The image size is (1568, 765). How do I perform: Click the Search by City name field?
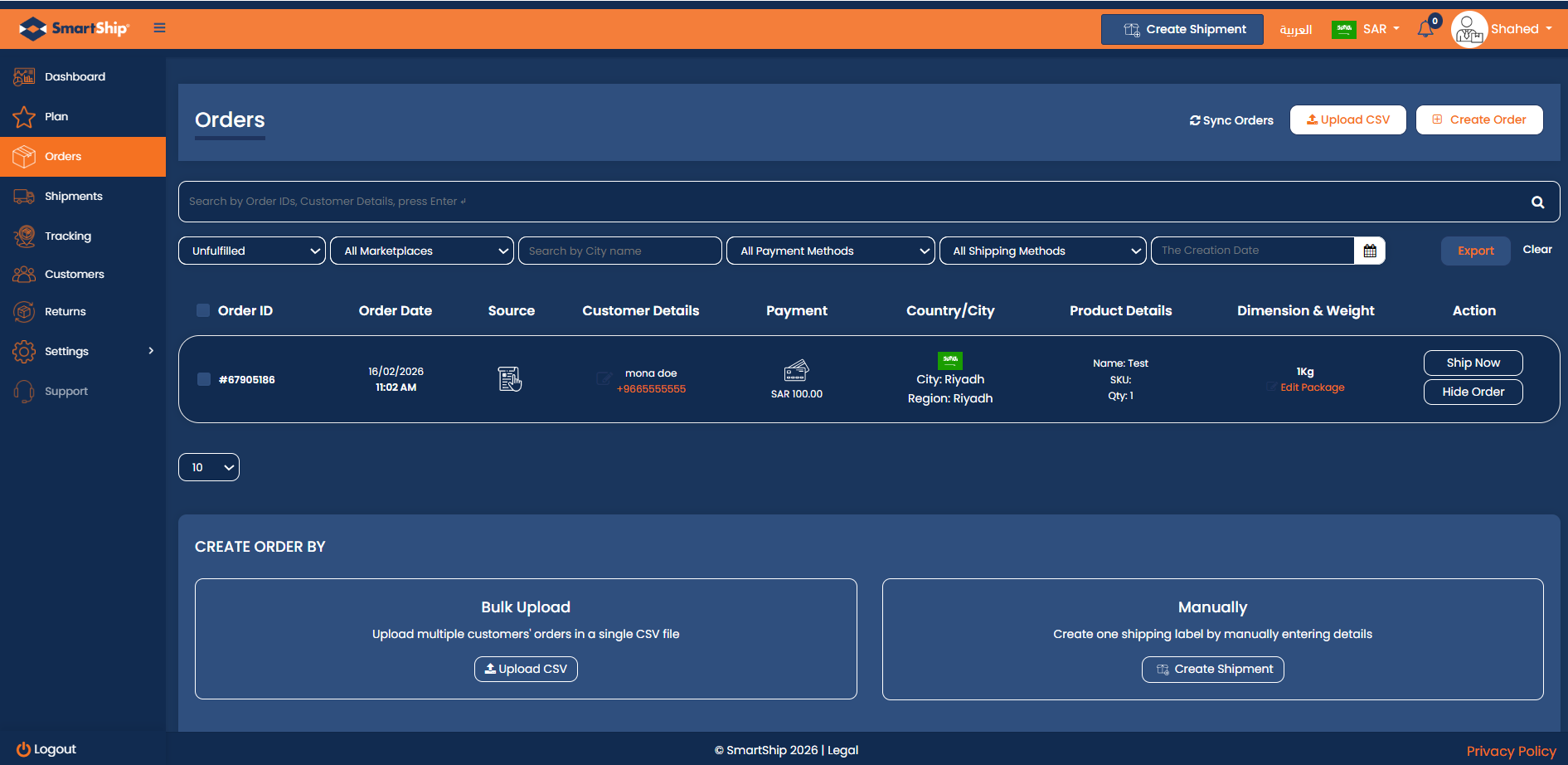(x=619, y=251)
